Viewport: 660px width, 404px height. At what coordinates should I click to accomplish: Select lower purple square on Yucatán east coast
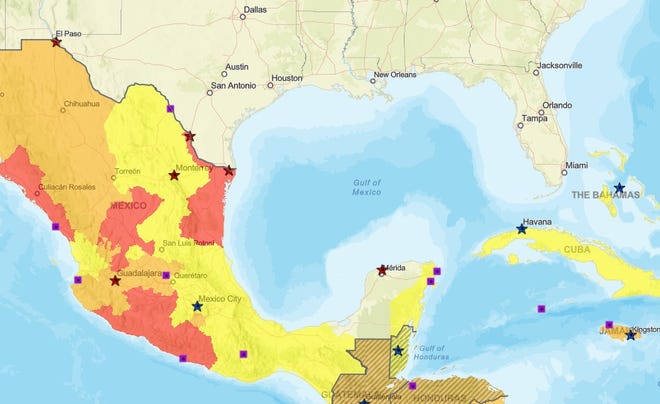tap(431, 281)
